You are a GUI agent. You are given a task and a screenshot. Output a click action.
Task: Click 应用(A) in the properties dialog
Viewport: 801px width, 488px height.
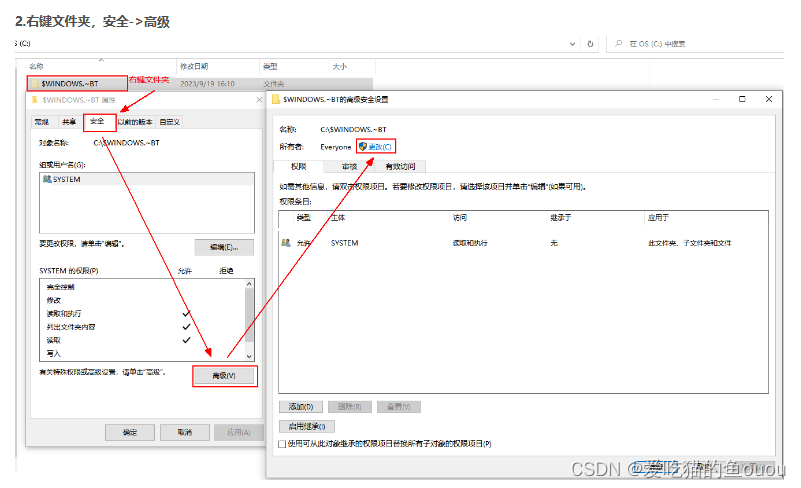[239, 432]
